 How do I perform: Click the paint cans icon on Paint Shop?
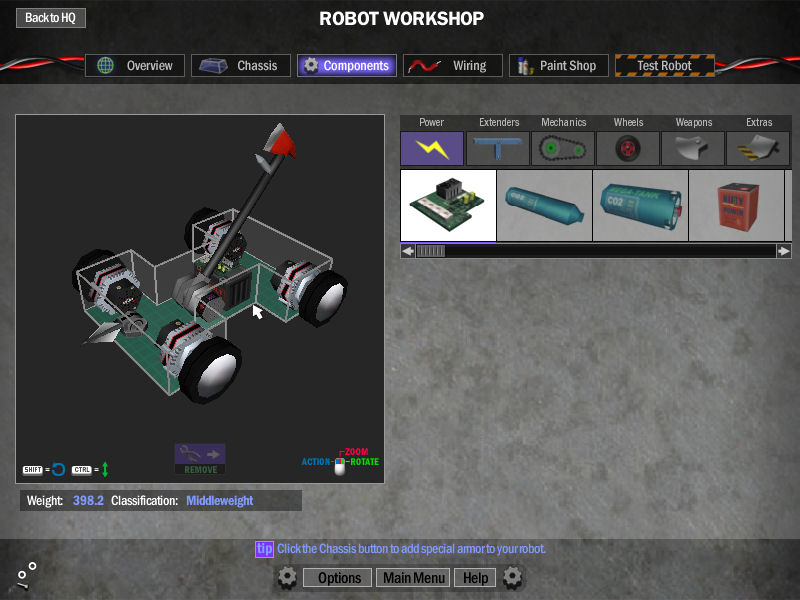[525, 66]
